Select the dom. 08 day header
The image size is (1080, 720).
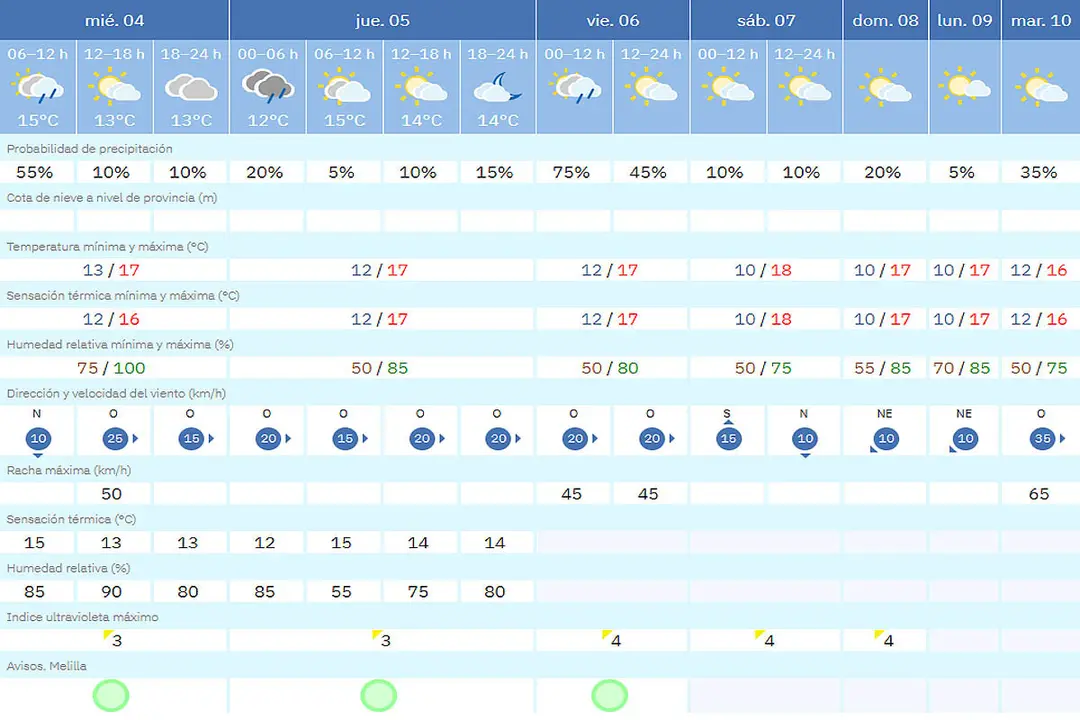[x=886, y=20]
